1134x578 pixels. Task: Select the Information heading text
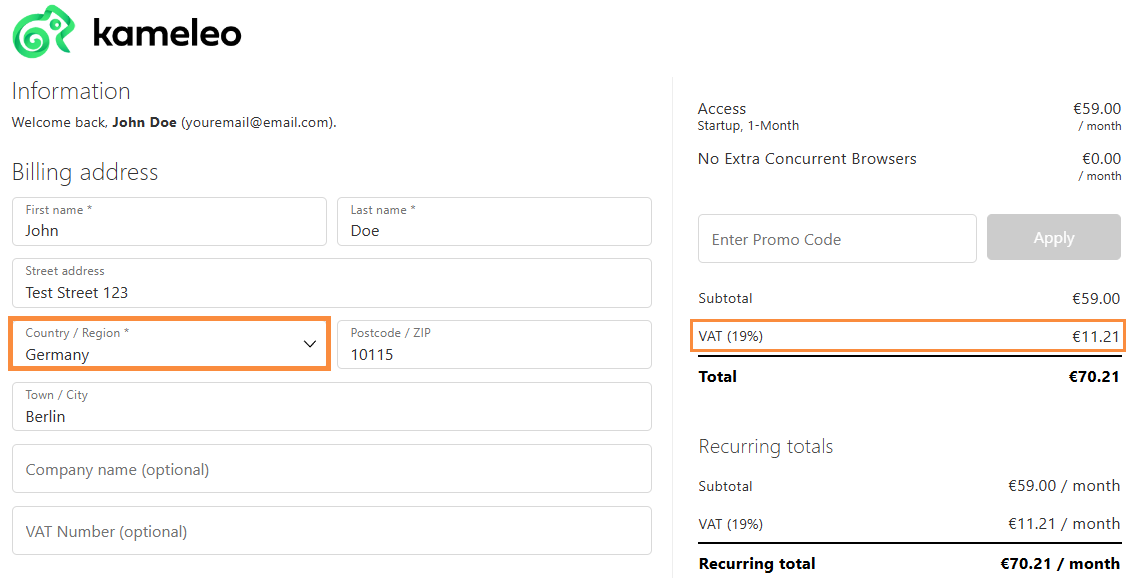[x=71, y=91]
